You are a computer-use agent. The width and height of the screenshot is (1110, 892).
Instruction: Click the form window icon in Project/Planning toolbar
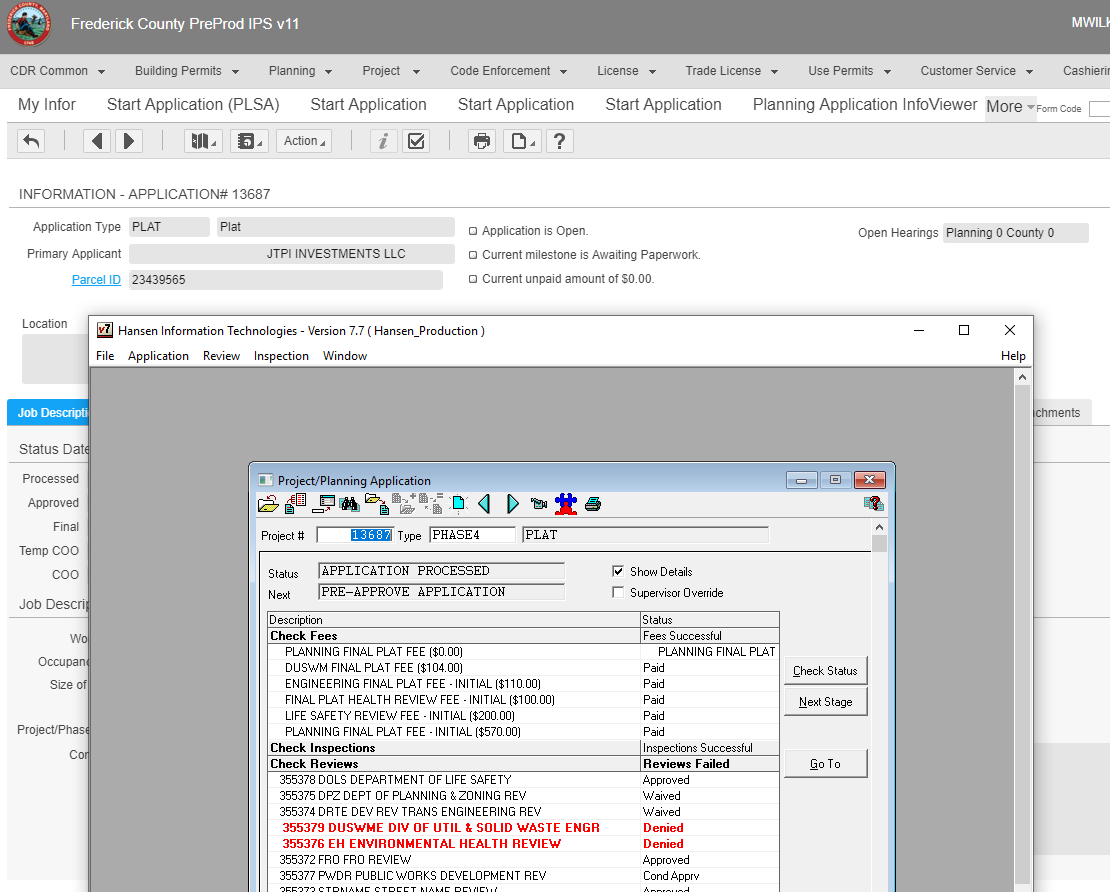(x=324, y=504)
